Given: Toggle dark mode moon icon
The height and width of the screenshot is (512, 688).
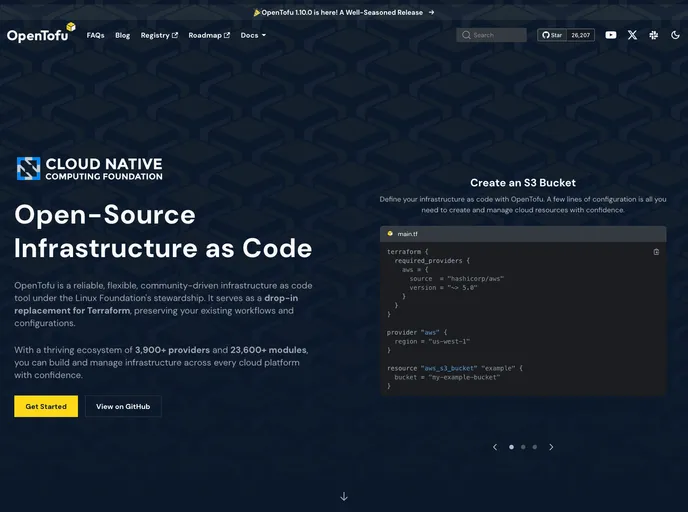Looking at the screenshot, I should (x=675, y=35).
